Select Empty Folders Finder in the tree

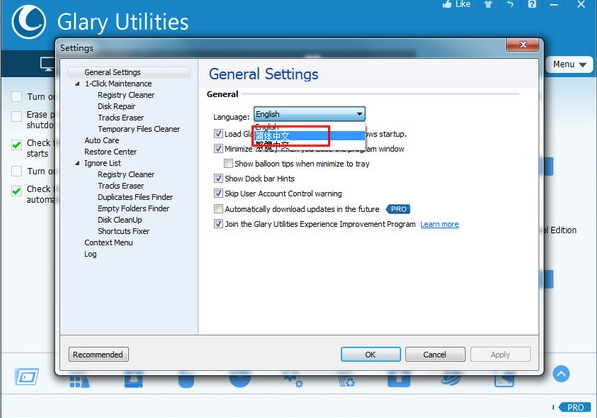[x=133, y=209]
